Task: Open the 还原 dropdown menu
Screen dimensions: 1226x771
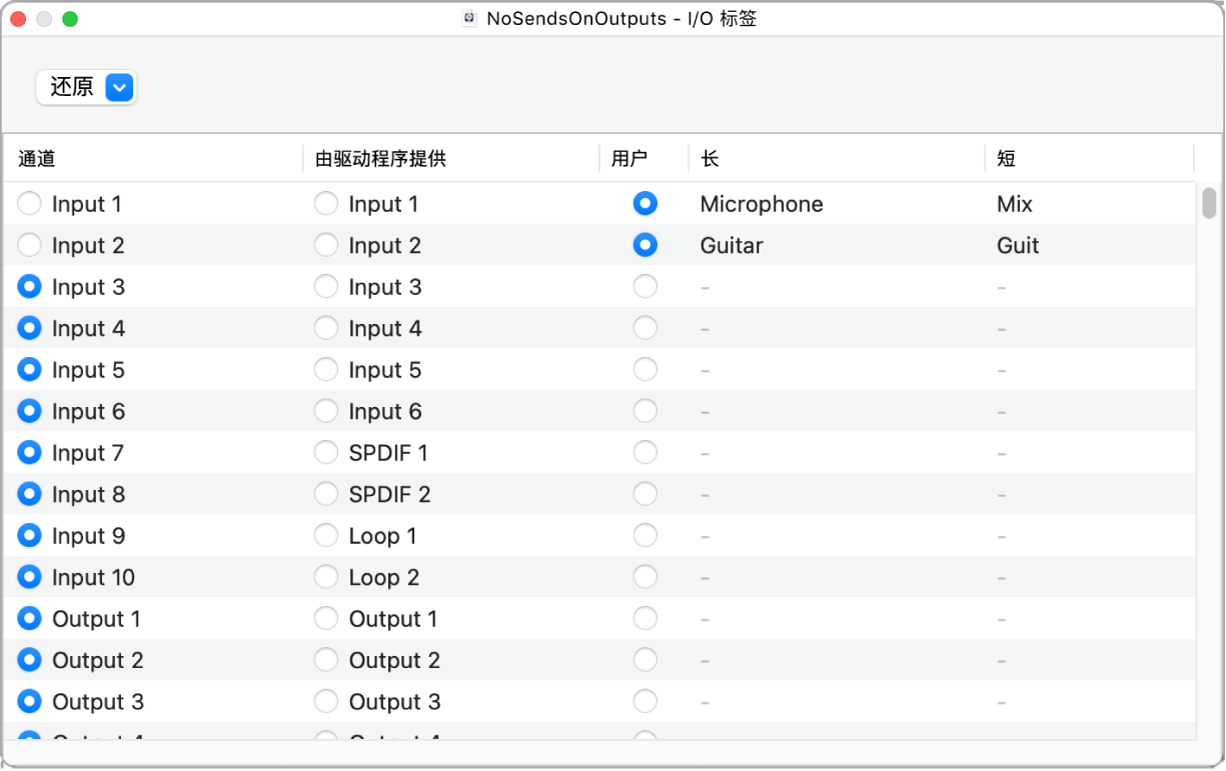Action: [119, 87]
